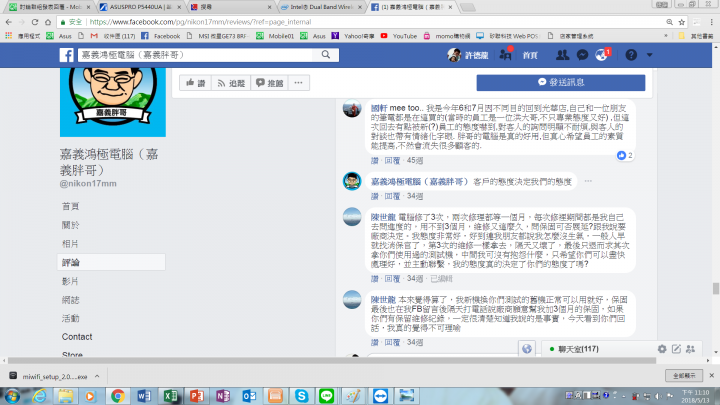Open Contact in the page sidebar
The height and width of the screenshot is (405, 720).
click(x=77, y=337)
